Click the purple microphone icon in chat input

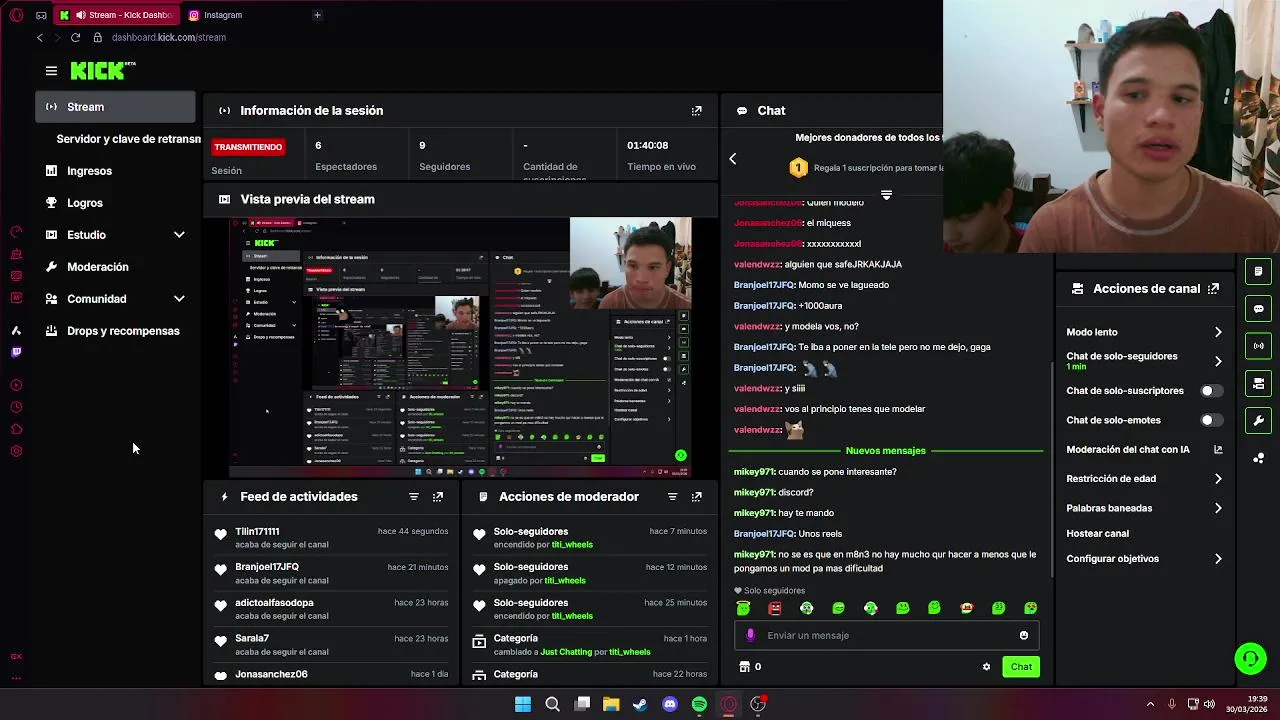[751, 636]
